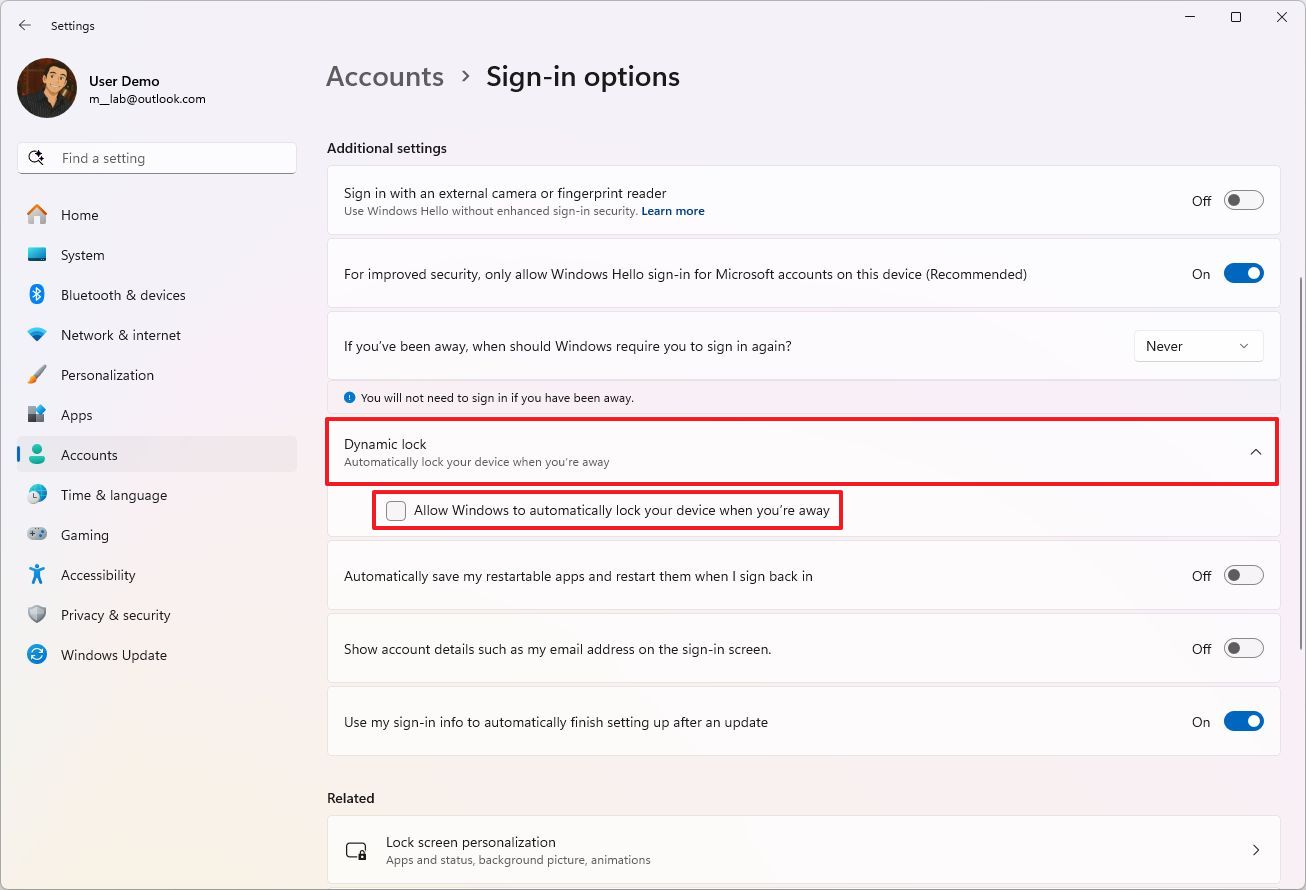This screenshot has width=1306, height=890.
Task: Click the User Demo profile picture
Action: point(46,88)
